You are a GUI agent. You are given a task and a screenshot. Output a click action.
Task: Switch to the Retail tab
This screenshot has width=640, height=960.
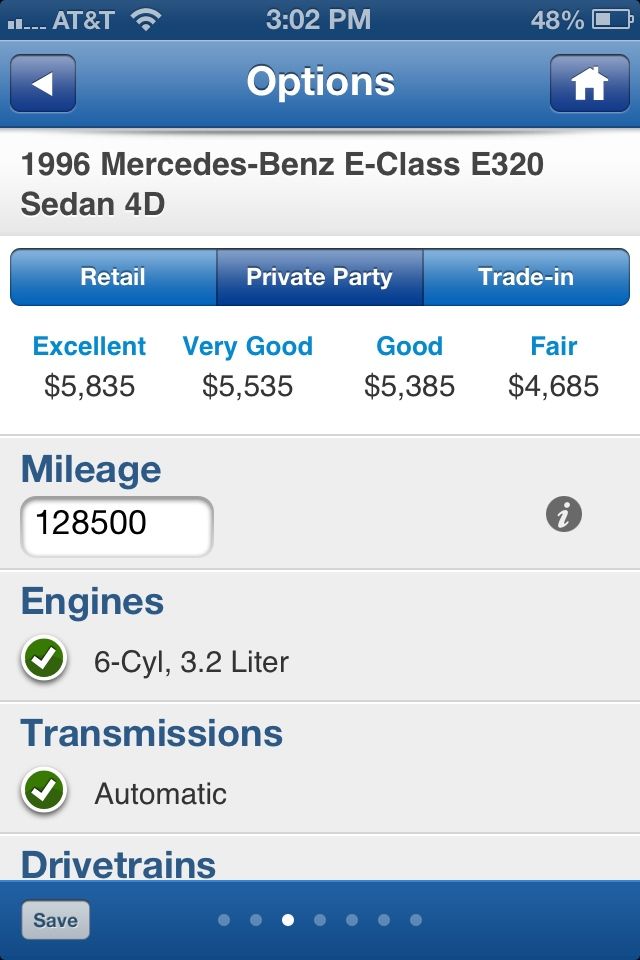[113, 277]
